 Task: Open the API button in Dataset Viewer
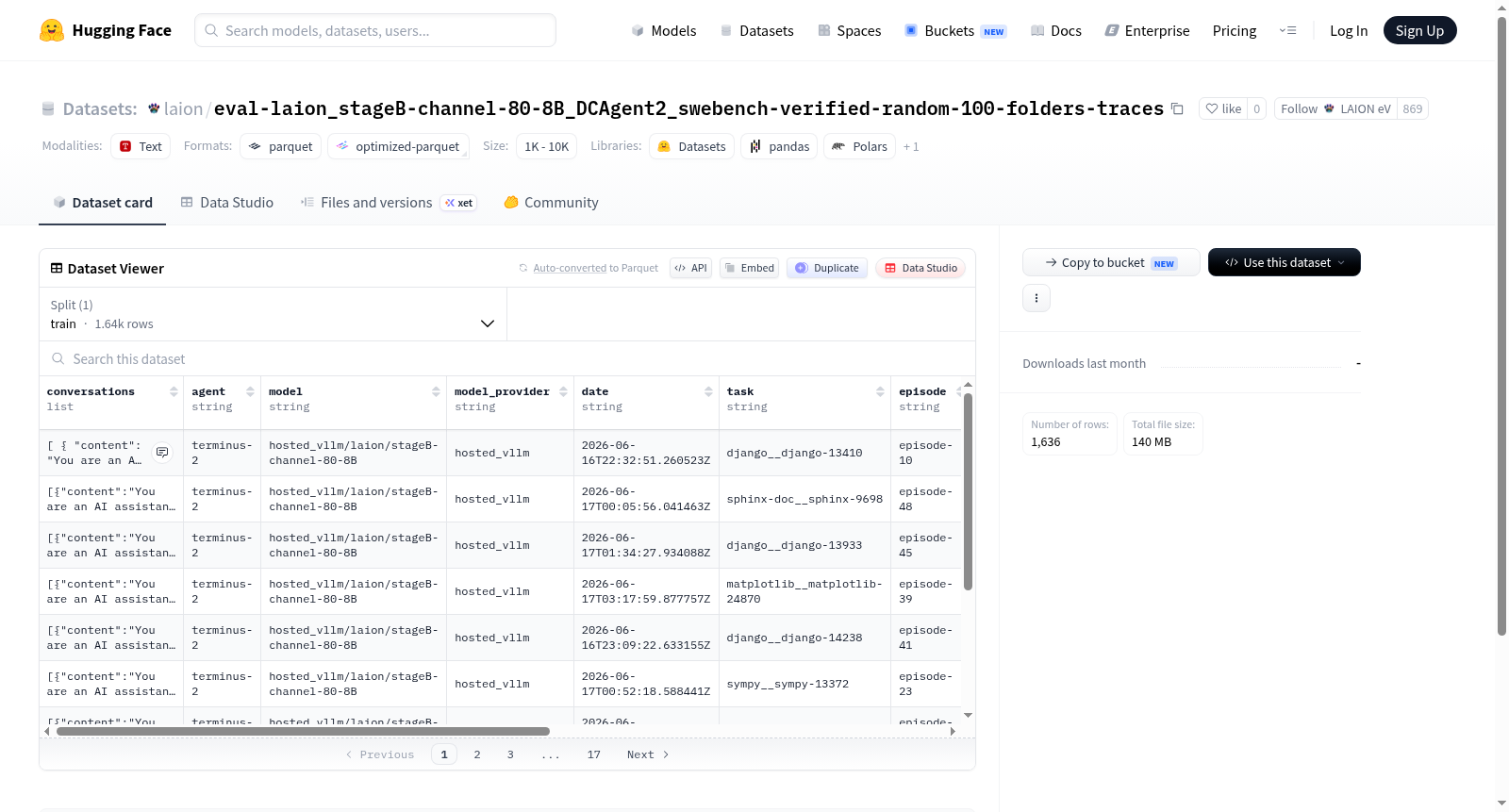tap(690, 268)
